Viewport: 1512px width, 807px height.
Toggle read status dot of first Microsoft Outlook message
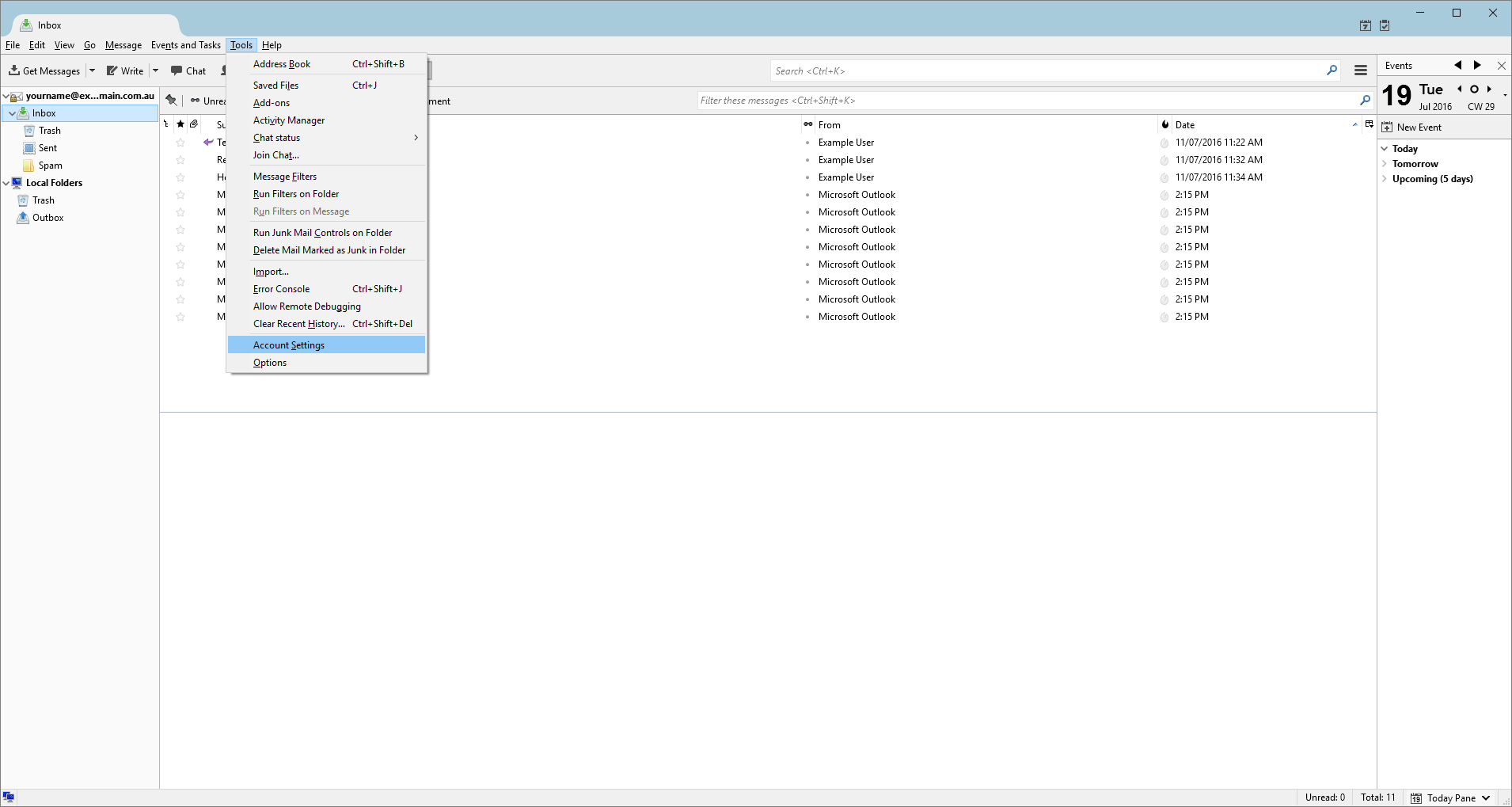[x=807, y=195]
